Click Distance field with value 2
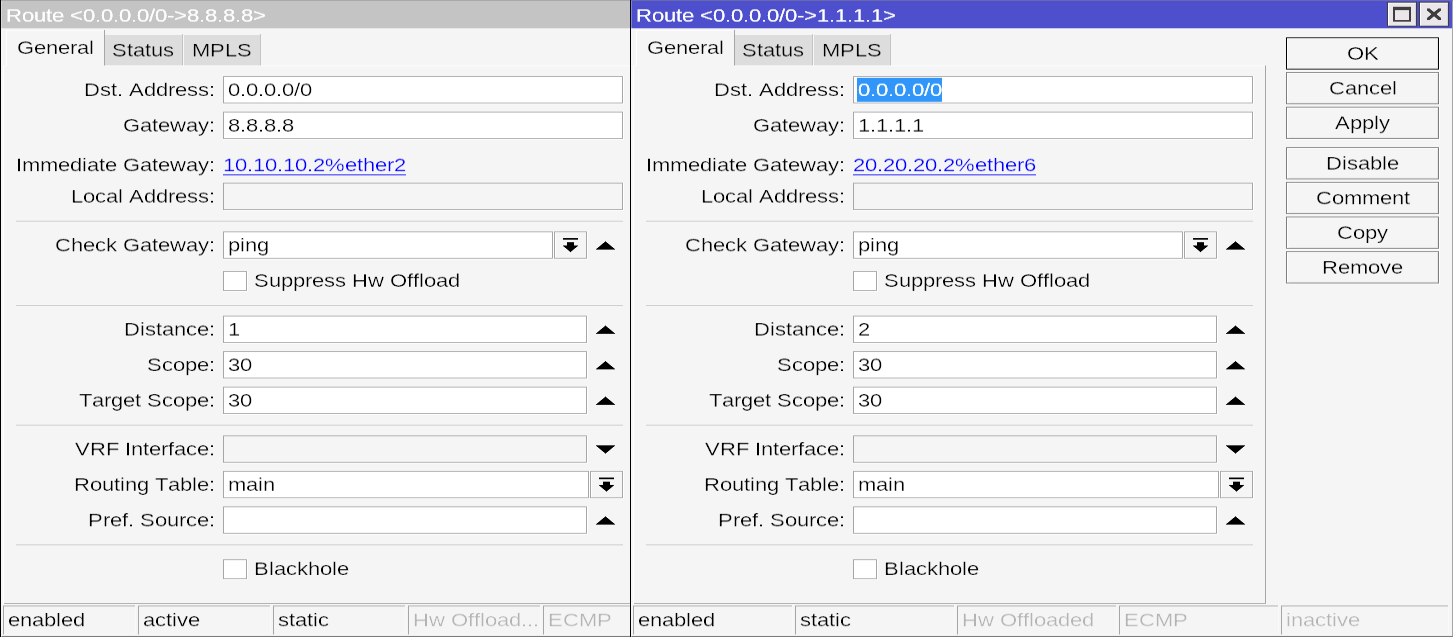This screenshot has height=637, width=1453. pyautogui.click(x=1035, y=330)
